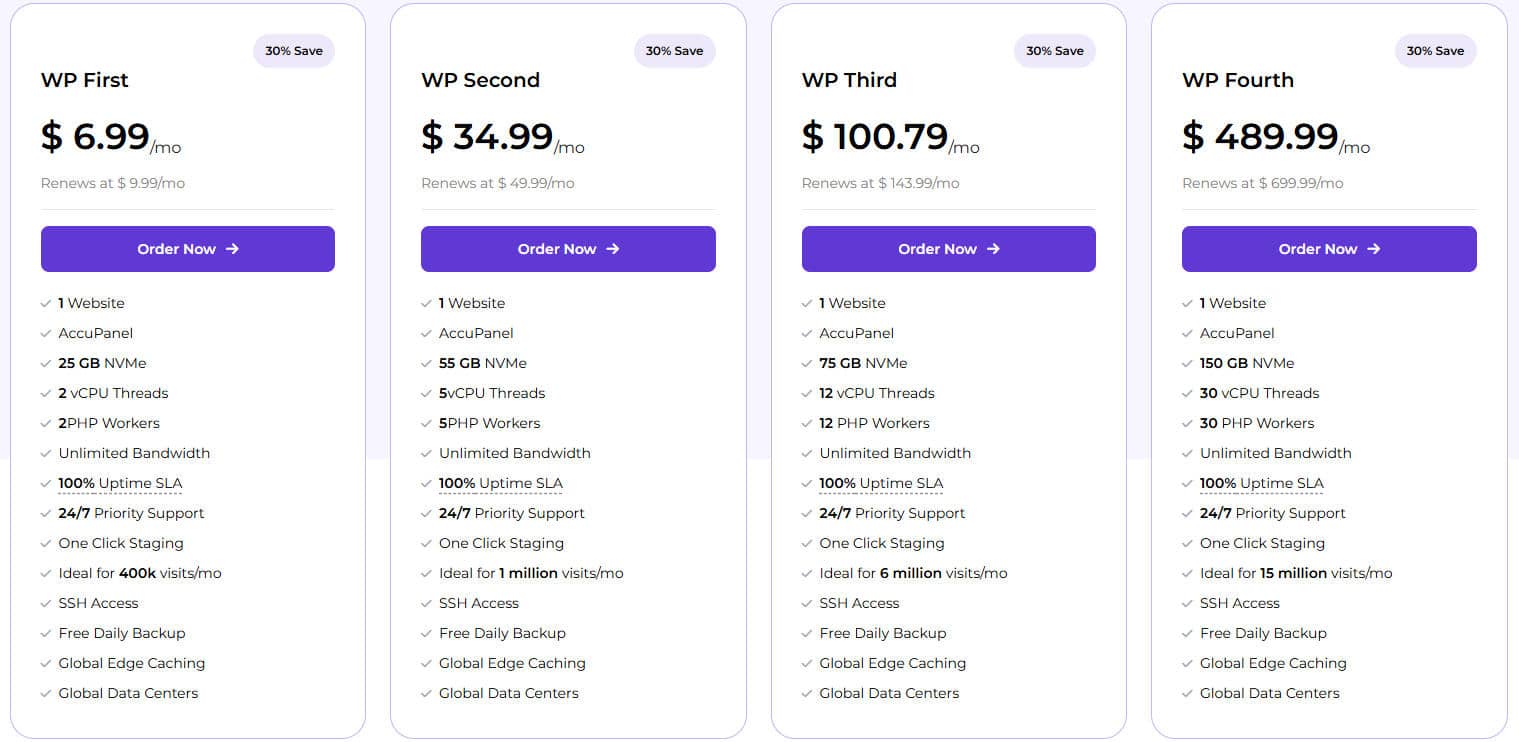Viewport: 1519px width, 742px height.
Task: Click the checkmark beside 1 Website under WP First
Action: [47, 303]
